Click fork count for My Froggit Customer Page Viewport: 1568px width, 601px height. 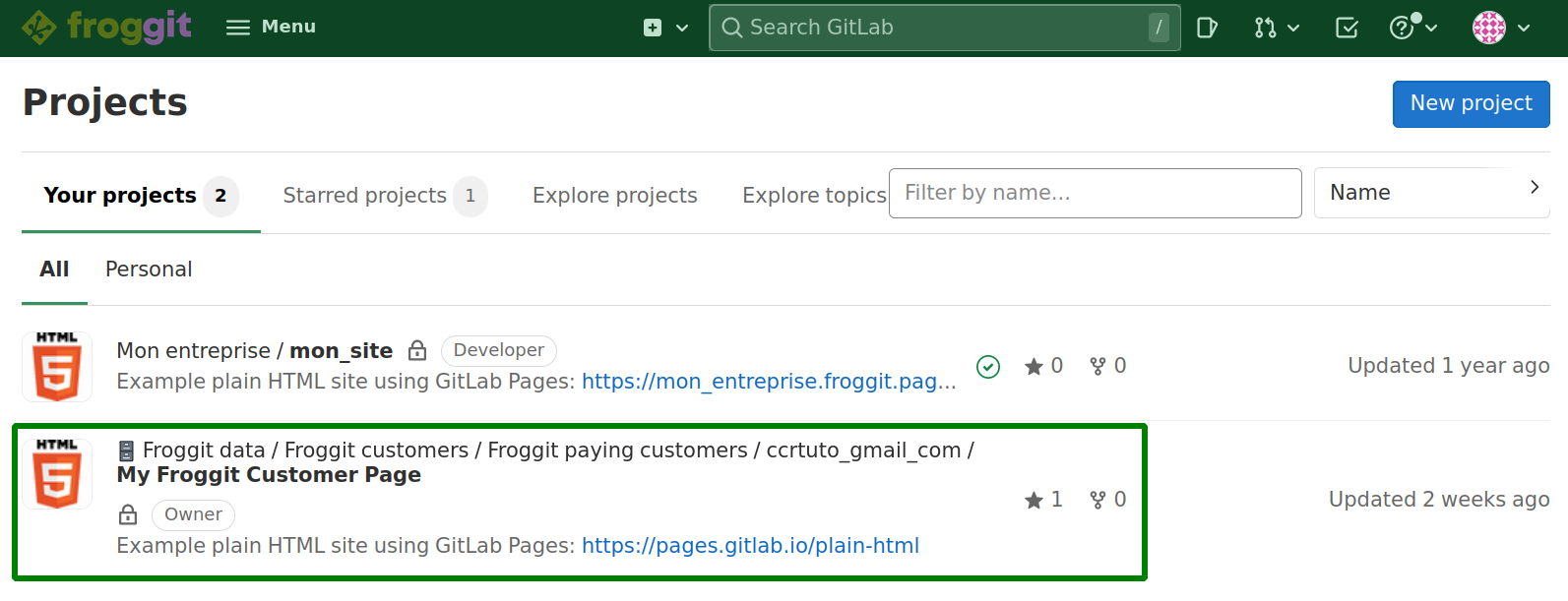click(x=1107, y=500)
